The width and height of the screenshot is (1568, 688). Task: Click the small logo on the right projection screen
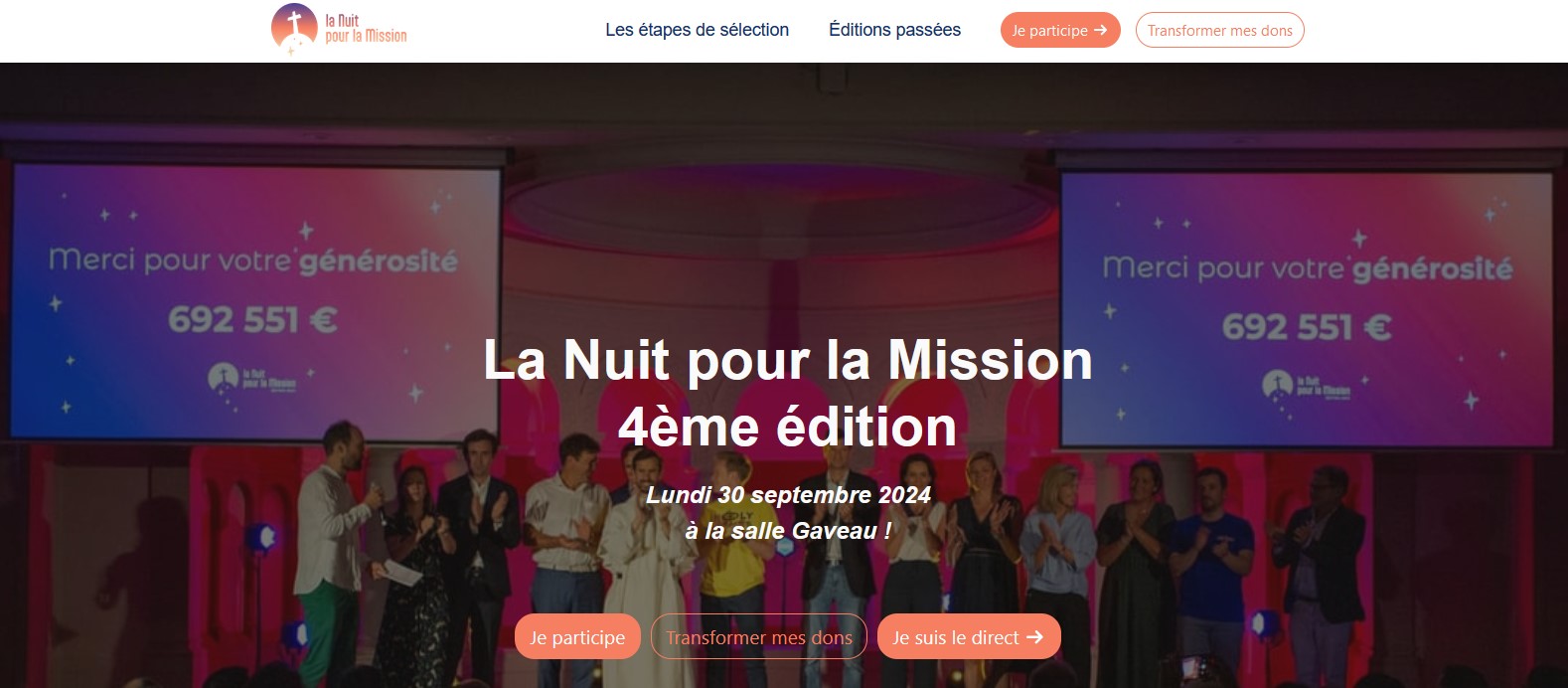(x=1306, y=386)
